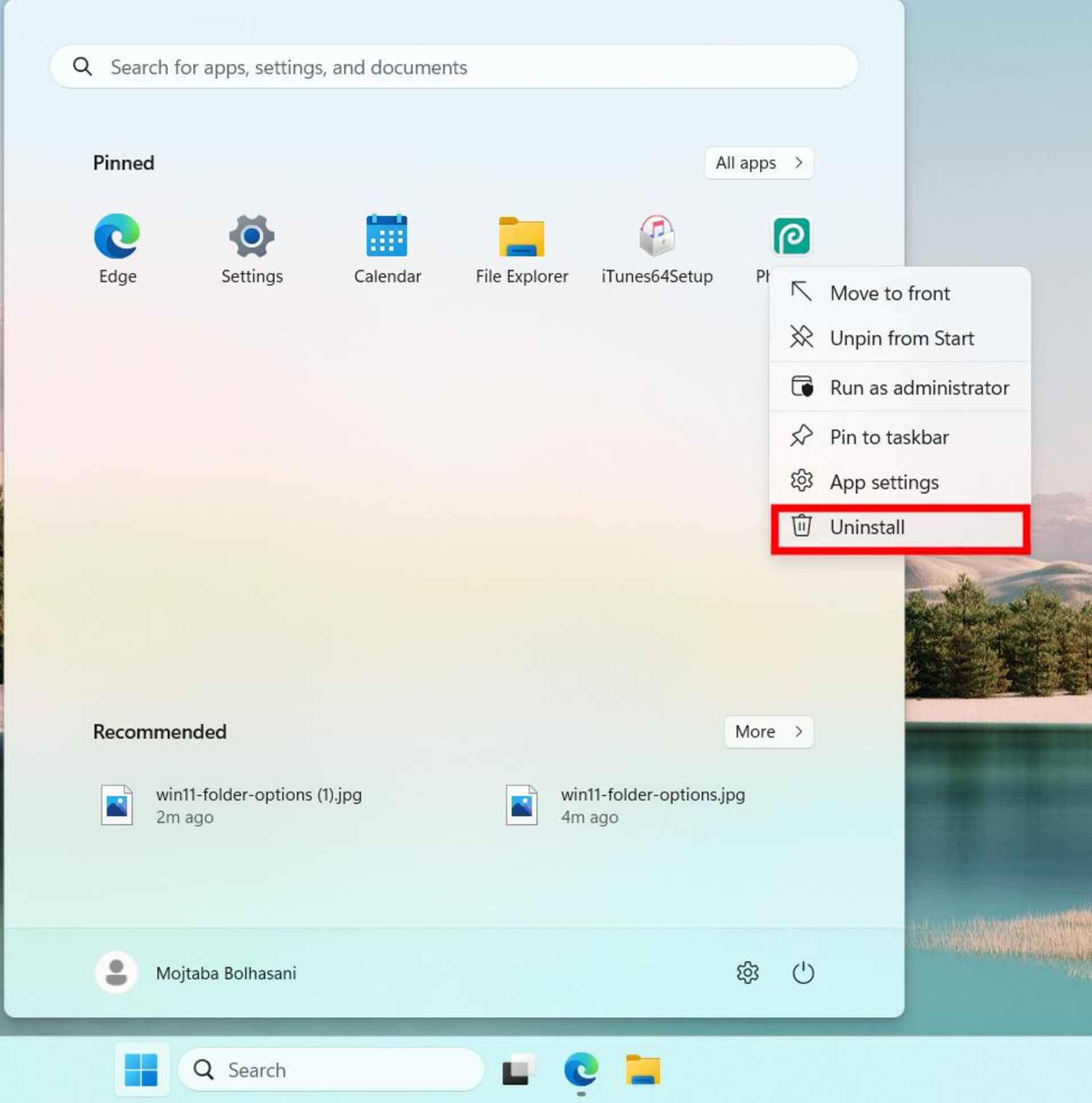Expand Recommended More section
1092x1103 pixels.
click(768, 731)
